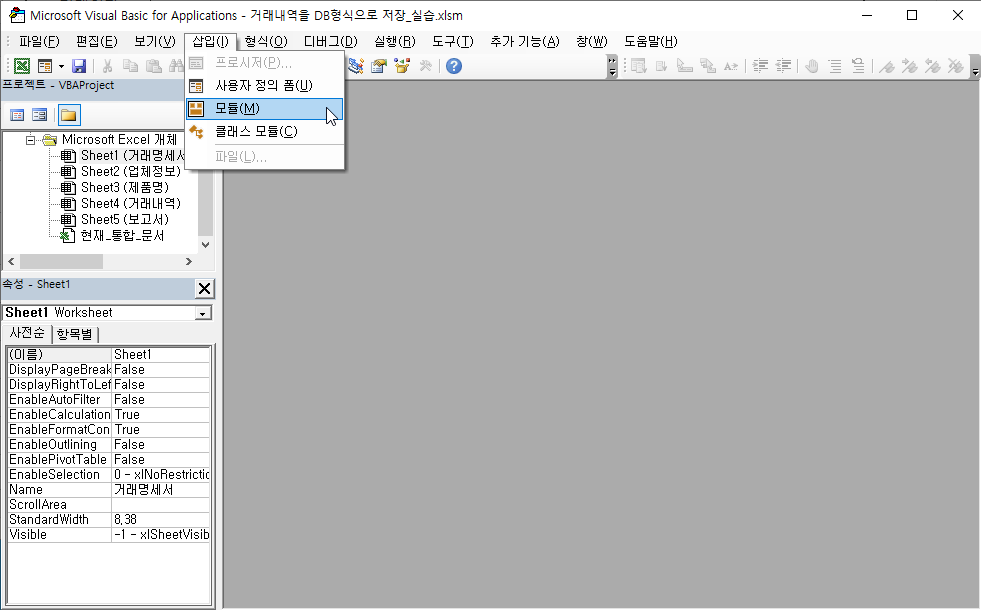
Task: Click the ScrollArea property row
Action: tap(109, 505)
